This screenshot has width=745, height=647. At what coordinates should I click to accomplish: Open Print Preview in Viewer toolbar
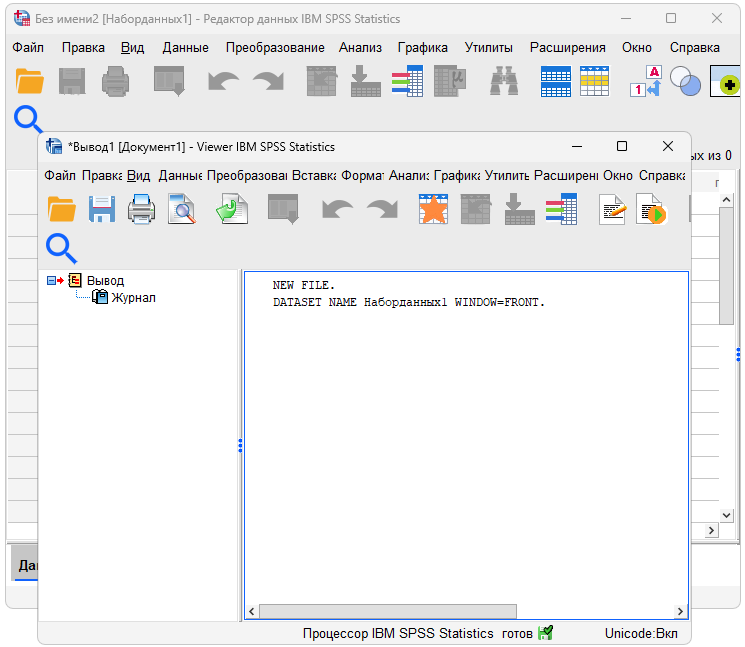[182, 209]
